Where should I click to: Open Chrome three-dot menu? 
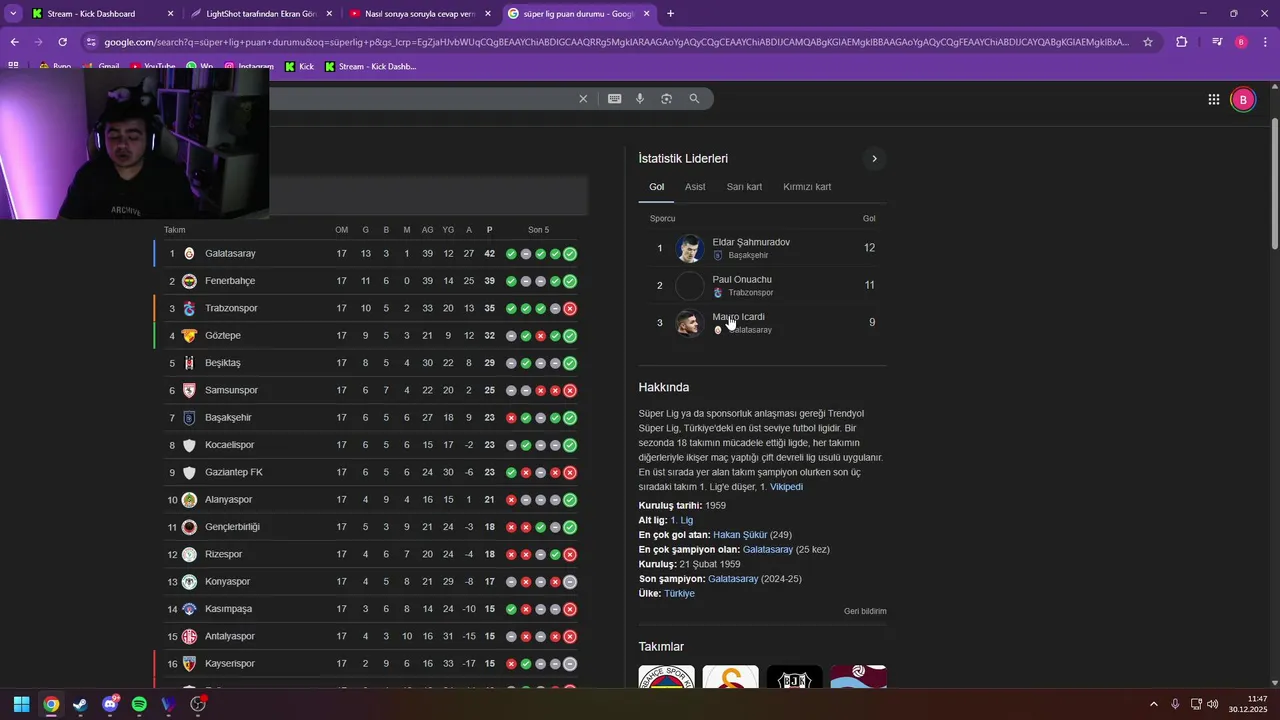point(1265,42)
